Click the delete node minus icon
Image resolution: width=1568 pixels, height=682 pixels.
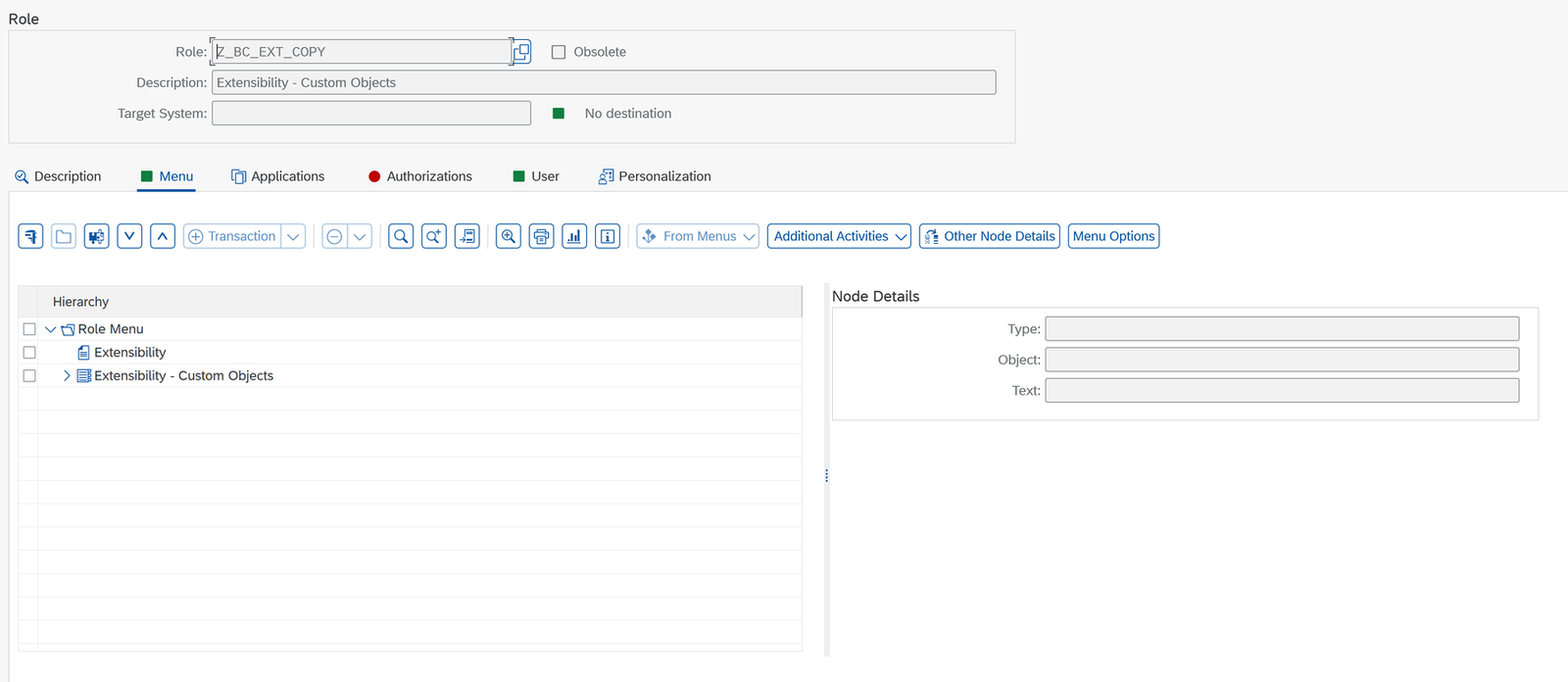334,236
